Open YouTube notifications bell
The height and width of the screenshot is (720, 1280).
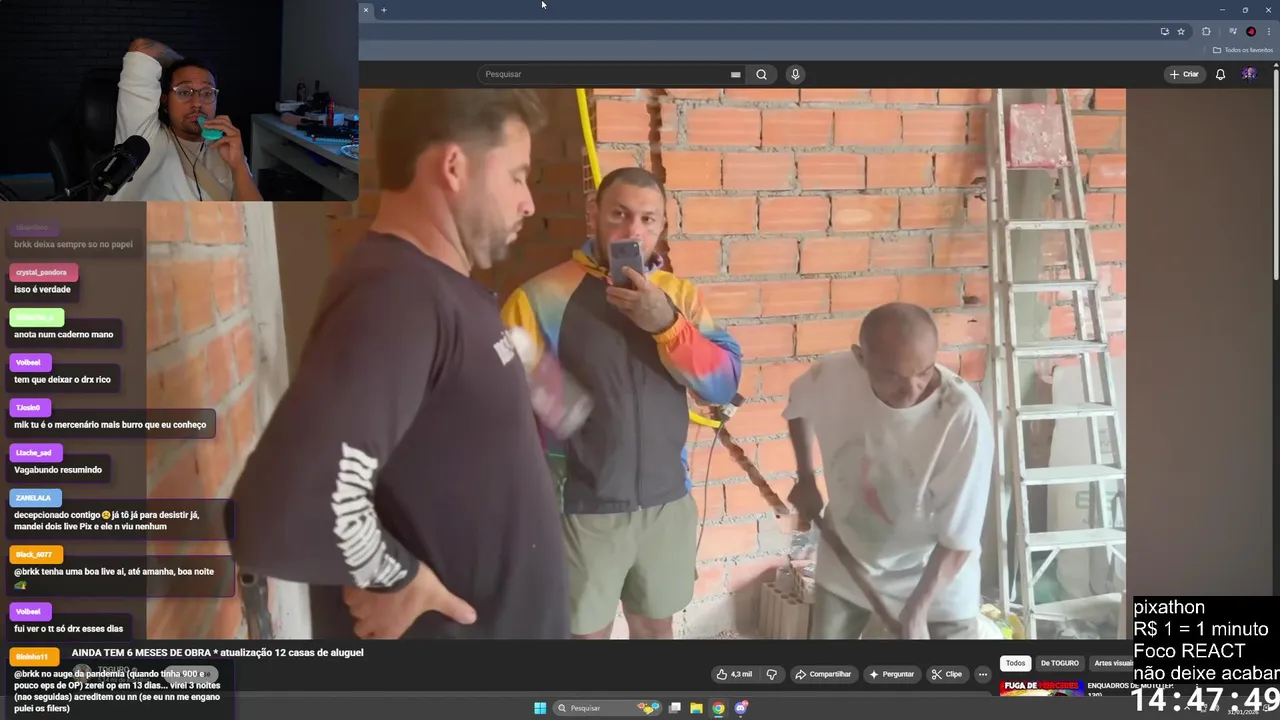[1220, 74]
